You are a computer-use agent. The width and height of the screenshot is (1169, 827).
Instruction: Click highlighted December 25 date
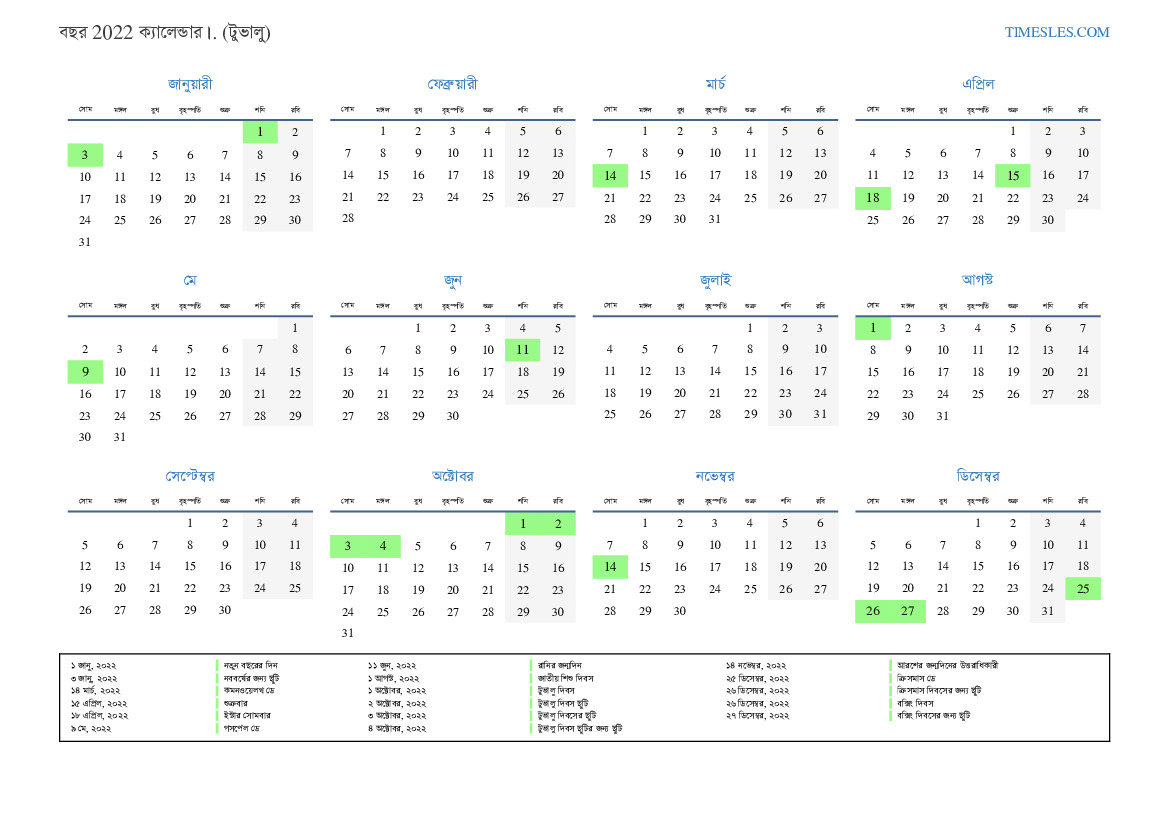(x=1082, y=589)
